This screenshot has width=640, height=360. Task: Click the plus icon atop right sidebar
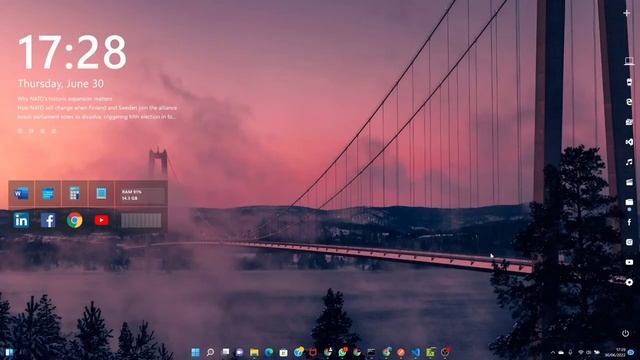627,13
